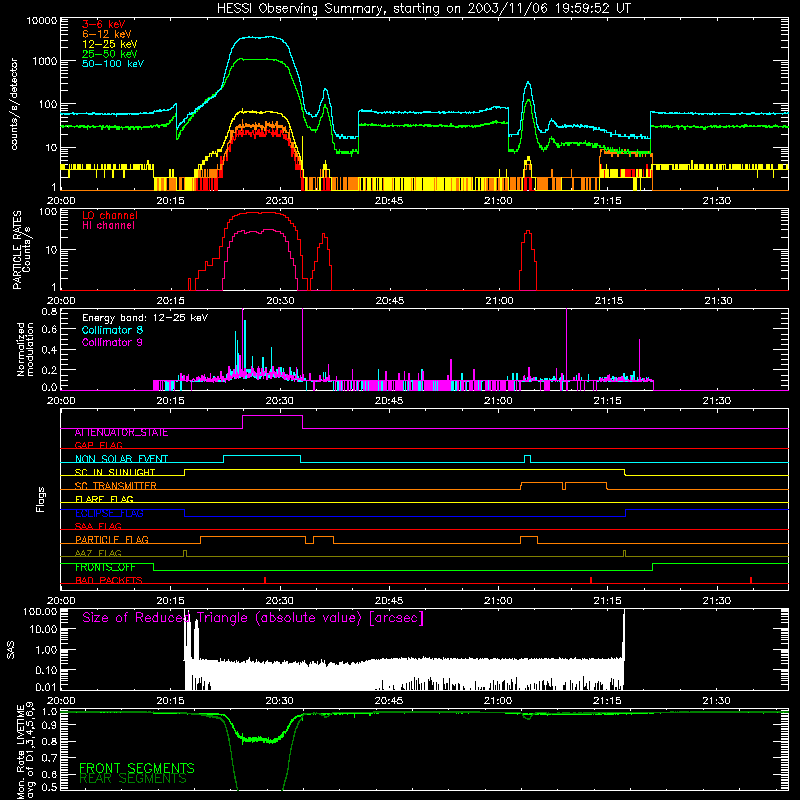The width and height of the screenshot is (800, 800).
Task: Click the ATTENUATOR_STATE flag label
Action: pyautogui.click(x=121, y=433)
